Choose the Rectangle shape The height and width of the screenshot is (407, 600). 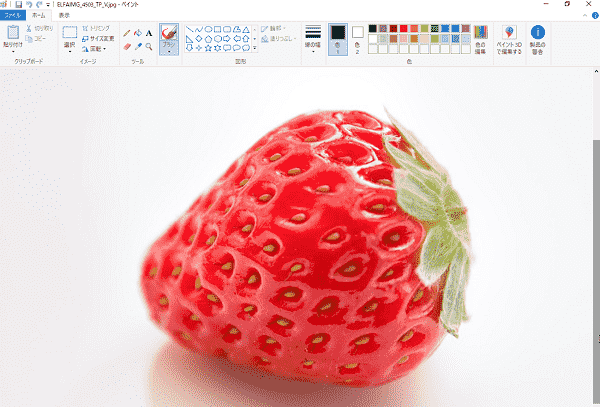click(217, 29)
